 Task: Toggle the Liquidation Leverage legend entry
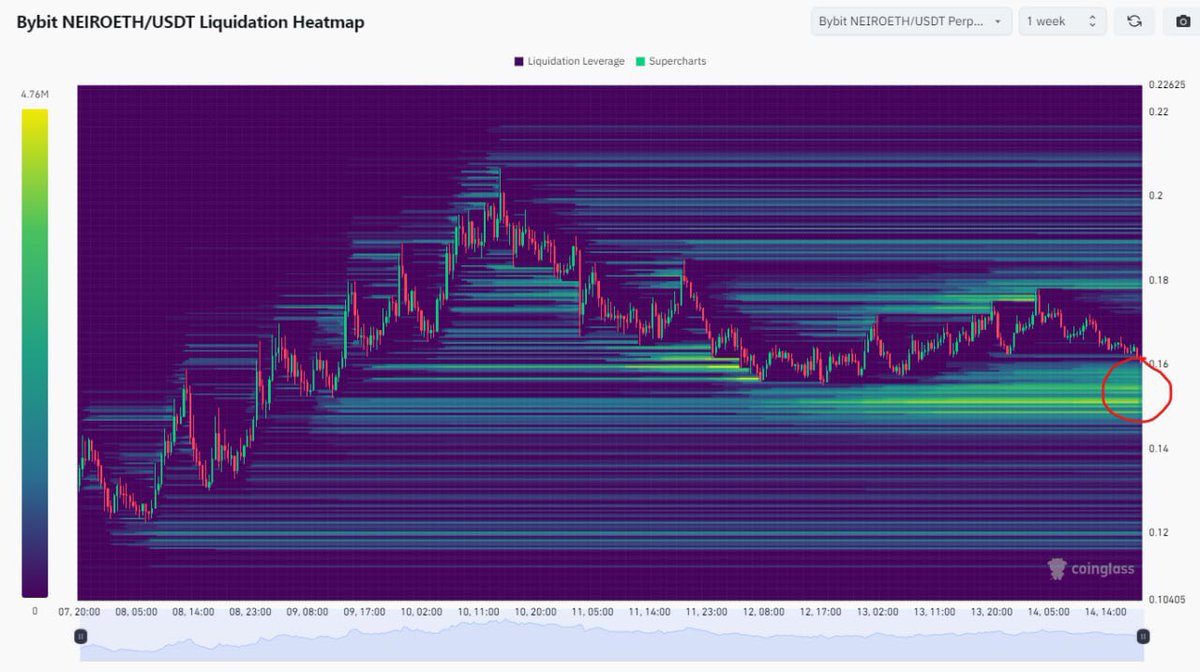569,61
